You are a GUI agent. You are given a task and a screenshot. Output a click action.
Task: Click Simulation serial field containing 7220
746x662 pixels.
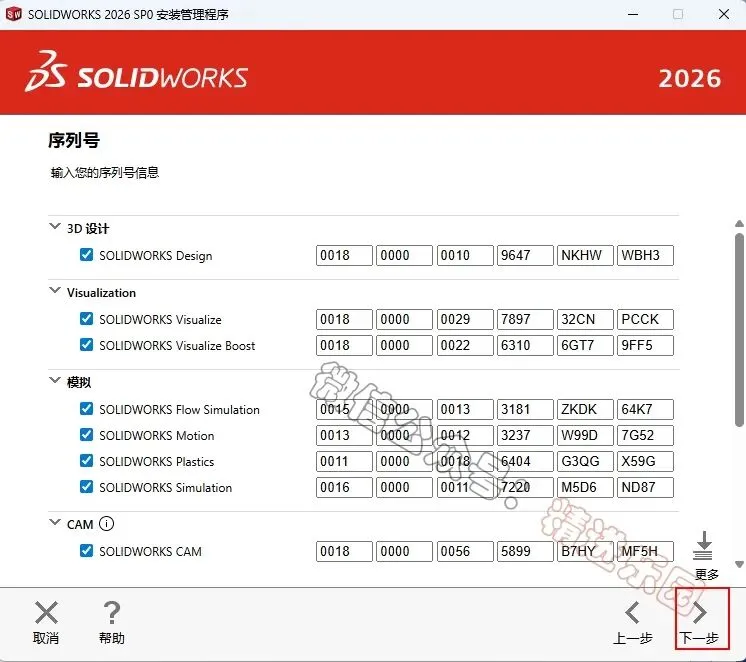point(525,487)
